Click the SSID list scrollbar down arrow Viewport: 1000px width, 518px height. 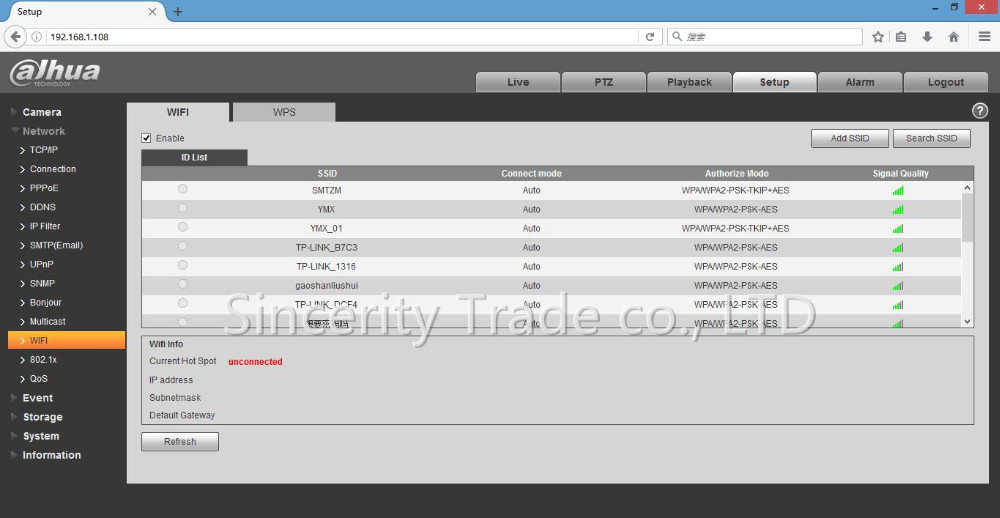(967, 321)
